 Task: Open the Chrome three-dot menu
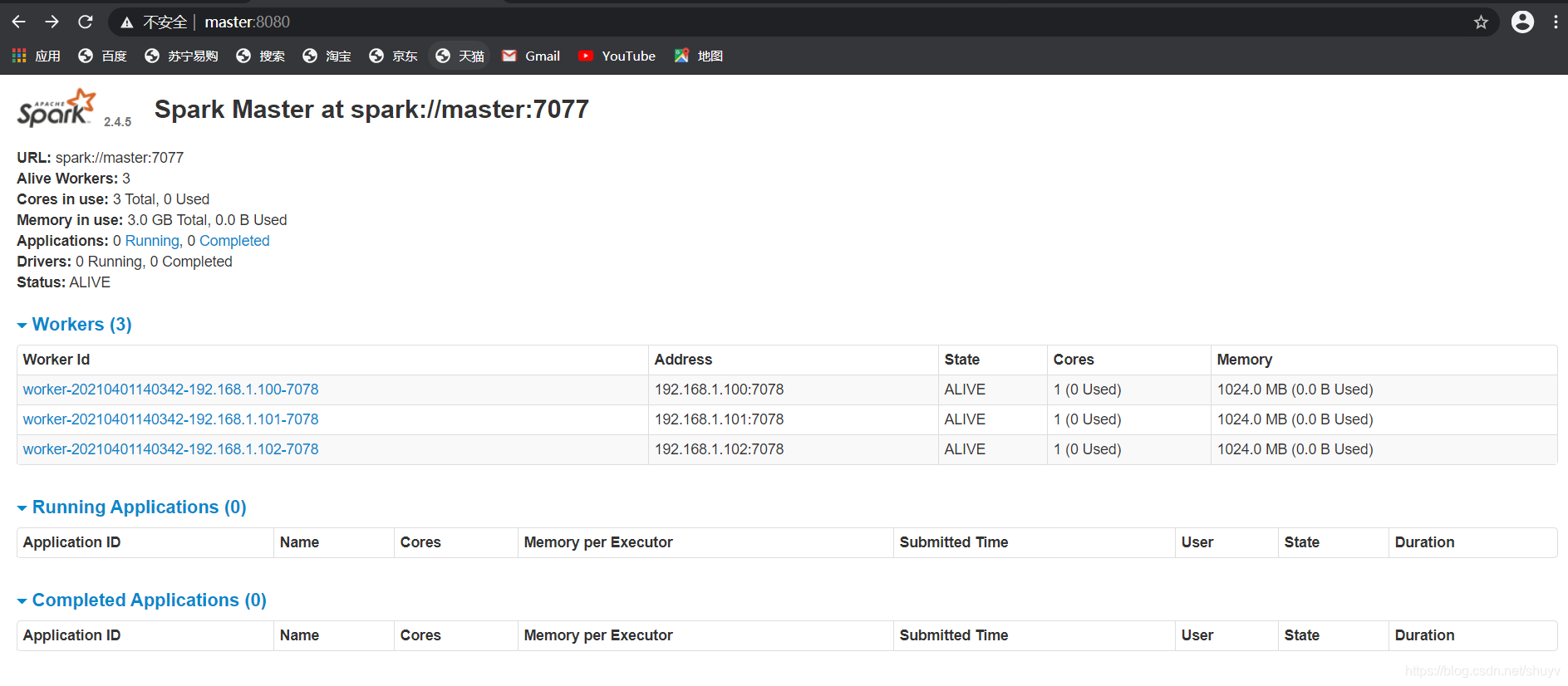coord(1556,22)
